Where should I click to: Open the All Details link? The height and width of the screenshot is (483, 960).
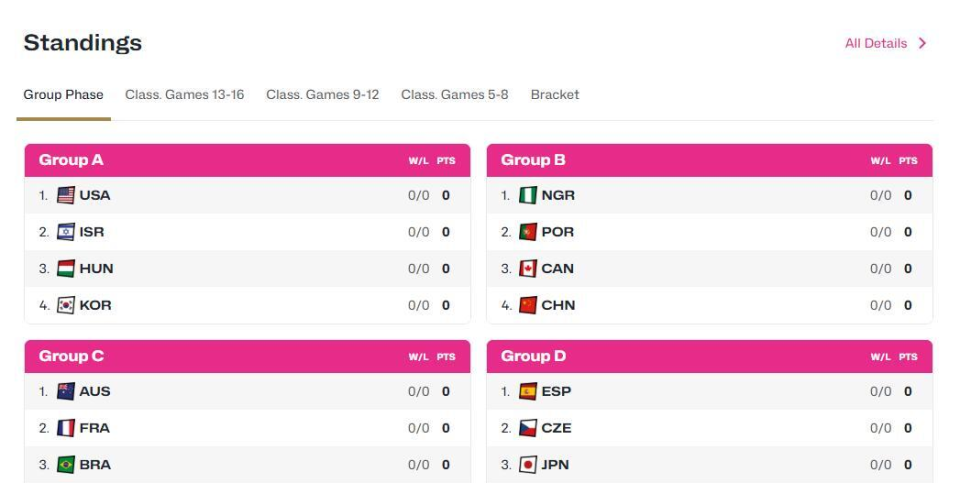point(876,43)
